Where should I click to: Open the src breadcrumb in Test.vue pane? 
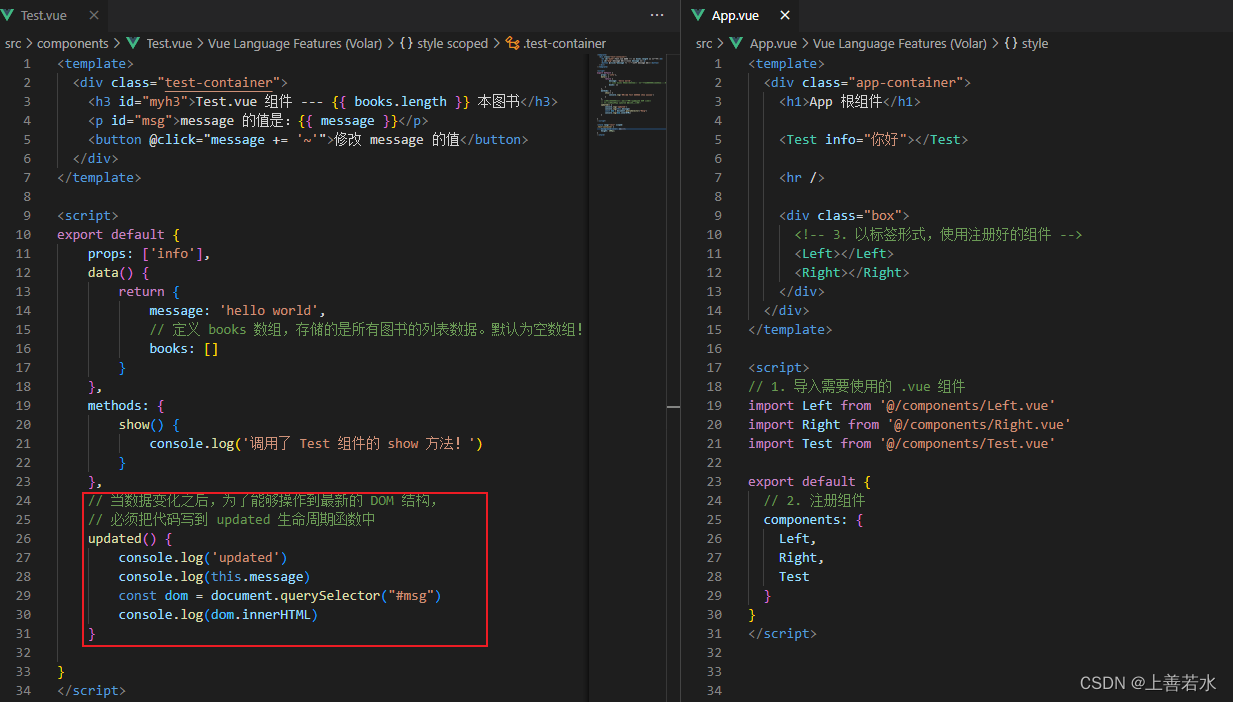(x=12, y=44)
